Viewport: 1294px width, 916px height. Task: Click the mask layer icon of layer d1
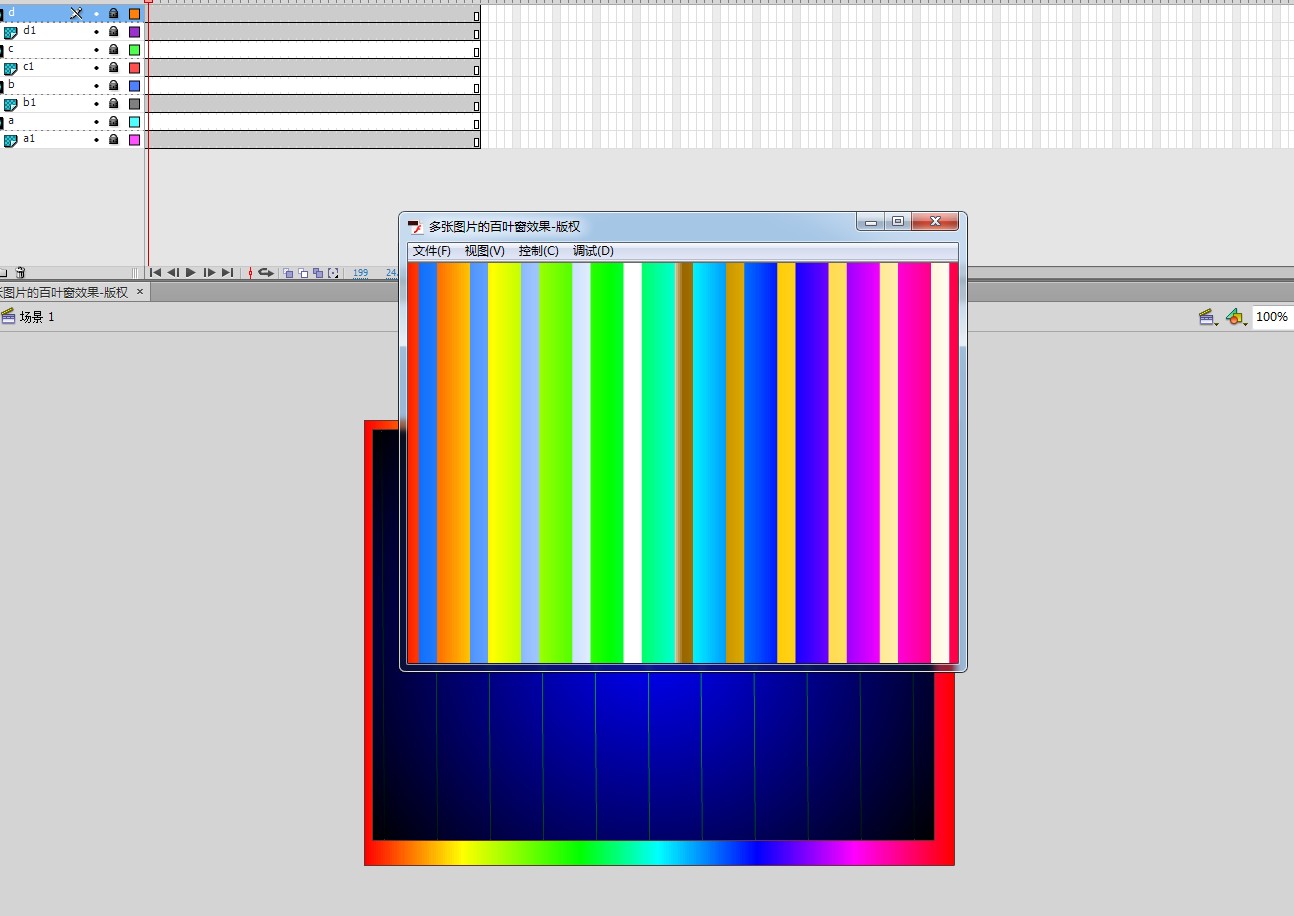point(11,32)
